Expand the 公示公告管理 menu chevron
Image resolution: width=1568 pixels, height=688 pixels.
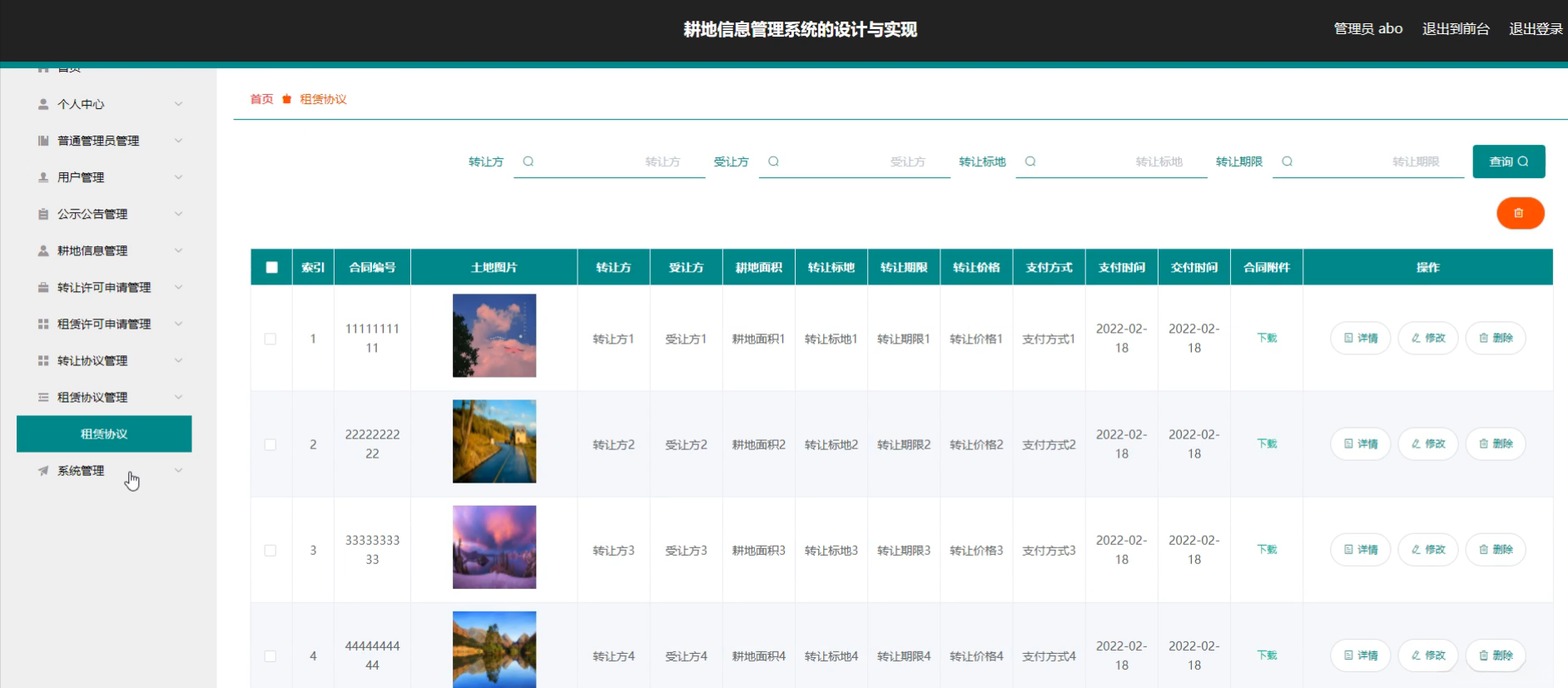(x=178, y=214)
